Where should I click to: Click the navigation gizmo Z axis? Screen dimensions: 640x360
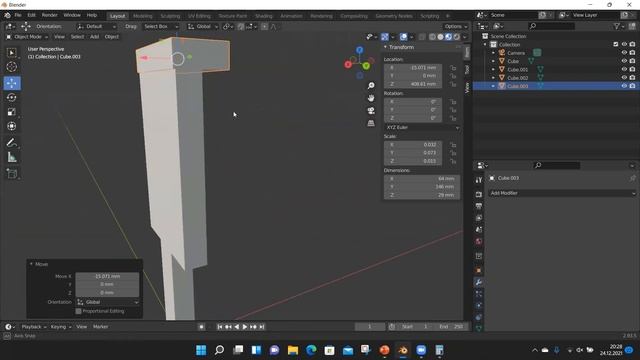pyautogui.click(x=360, y=50)
